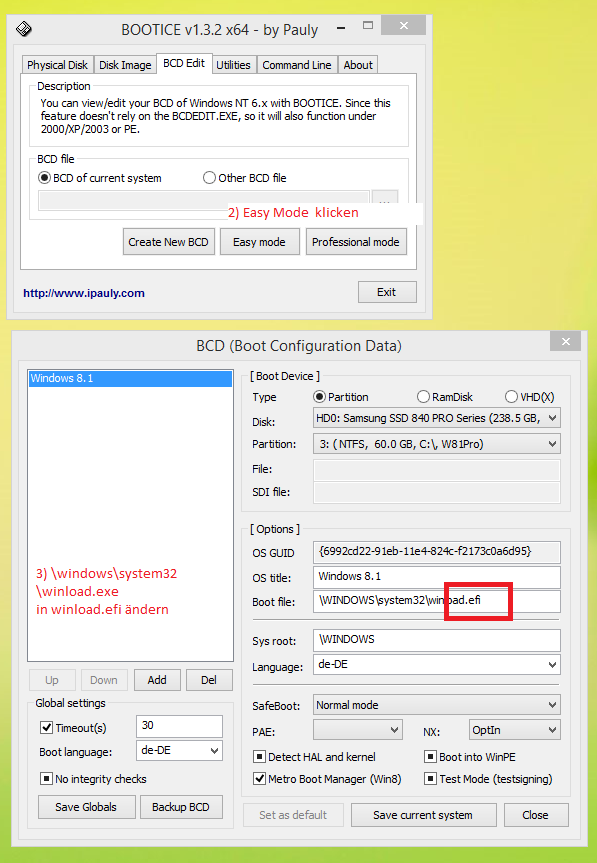Click the File field under Boot Device
This screenshot has width=597, height=863.
[437, 469]
